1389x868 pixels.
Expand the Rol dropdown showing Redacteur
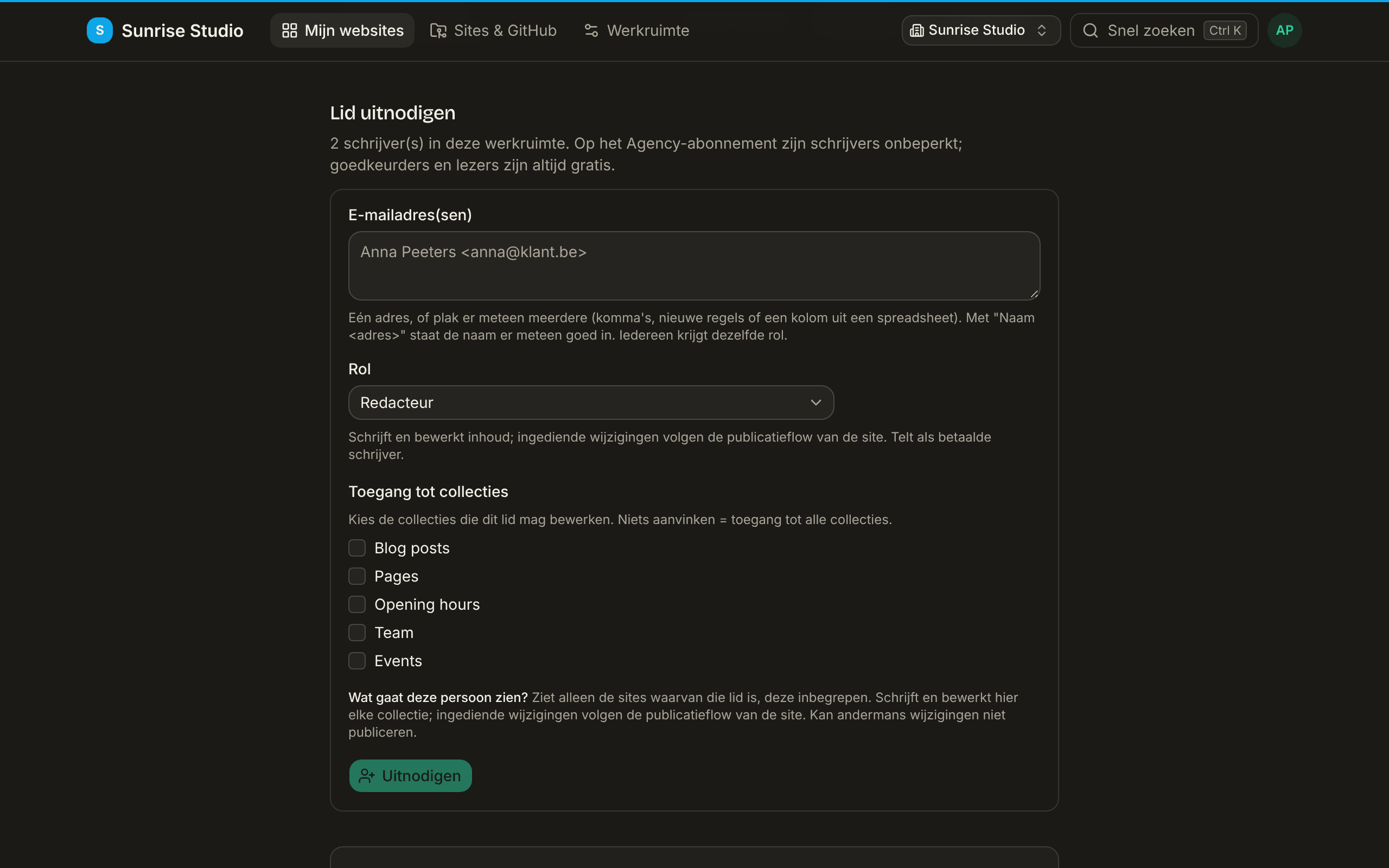(x=591, y=403)
